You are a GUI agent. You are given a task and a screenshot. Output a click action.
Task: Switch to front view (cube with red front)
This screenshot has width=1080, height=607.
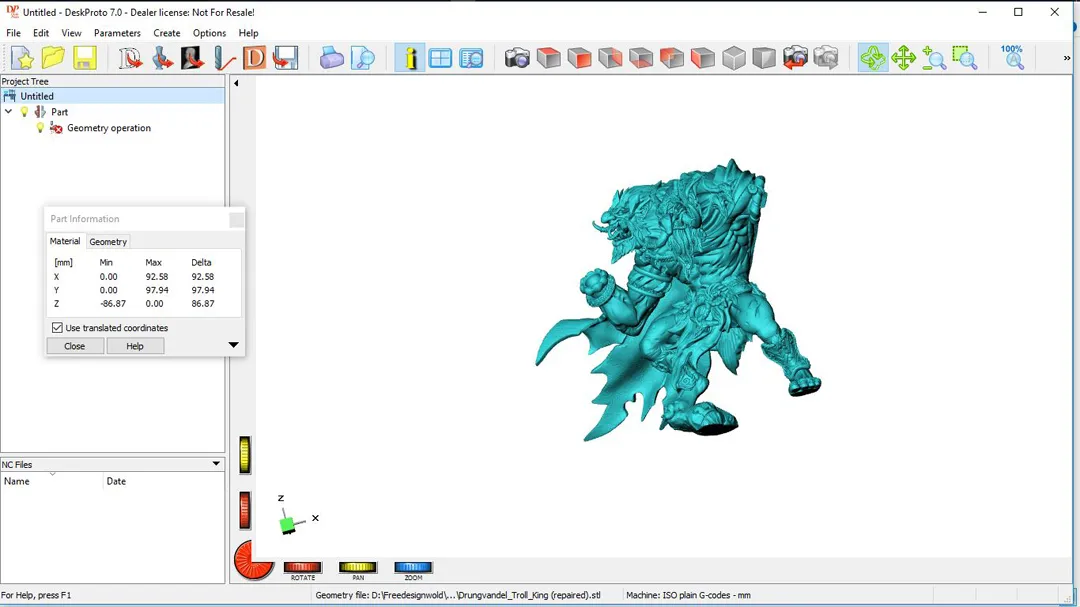pyautogui.click(x=579, y=59)
